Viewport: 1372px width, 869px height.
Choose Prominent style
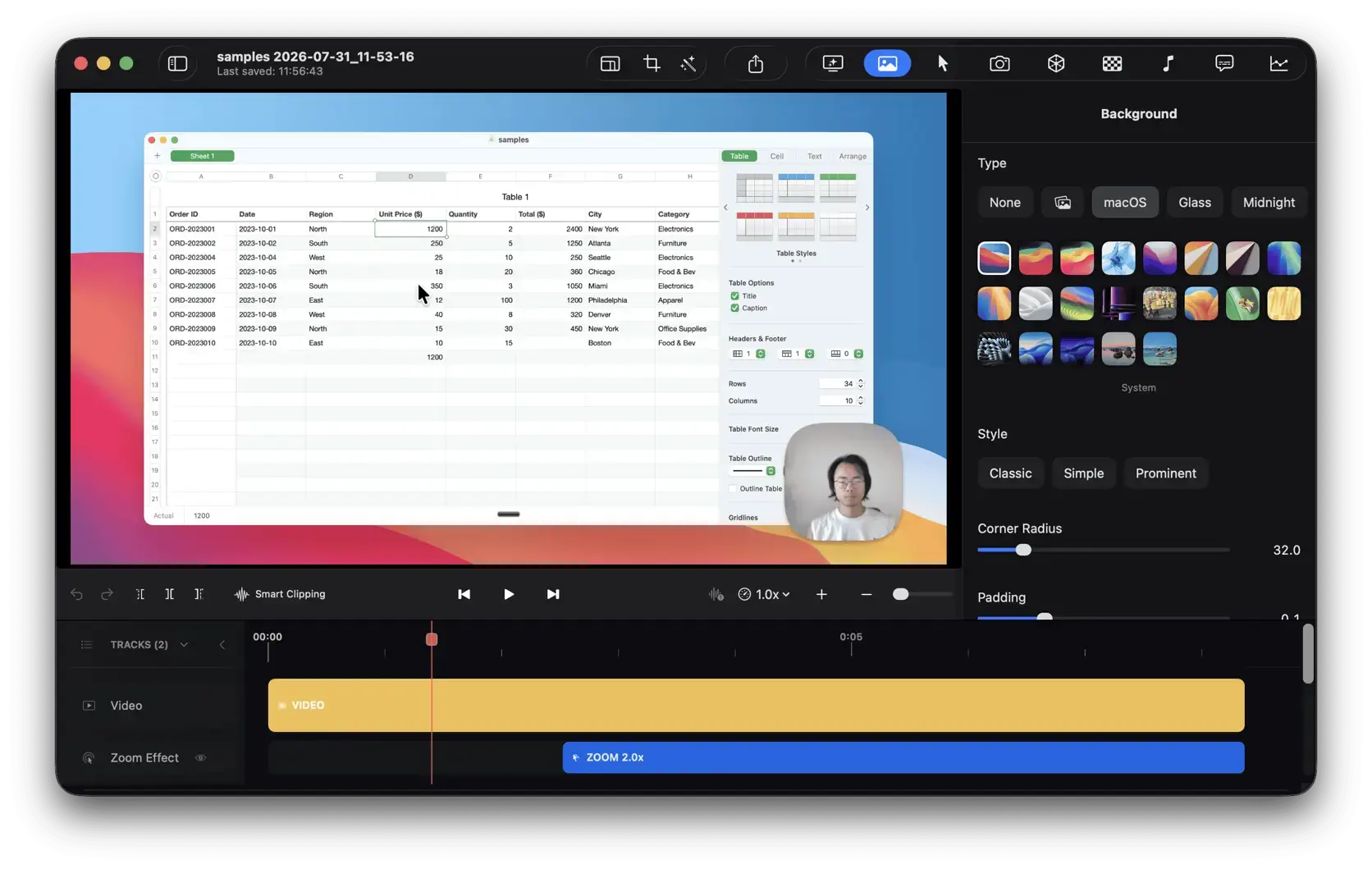tap(1165, 473)
